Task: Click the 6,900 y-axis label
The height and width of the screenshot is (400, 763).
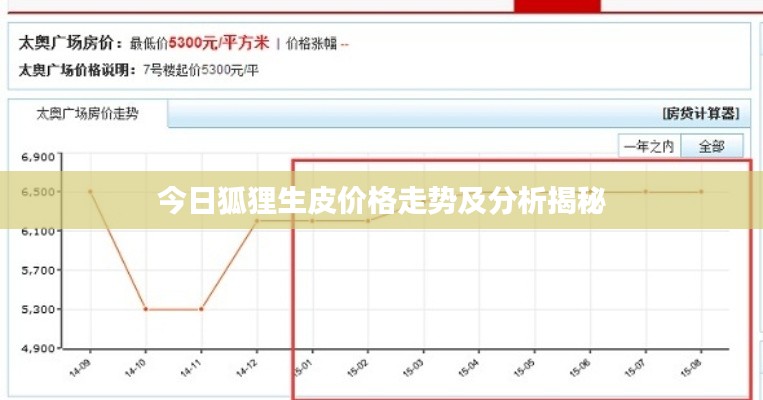Action: [x=41, y=157]
